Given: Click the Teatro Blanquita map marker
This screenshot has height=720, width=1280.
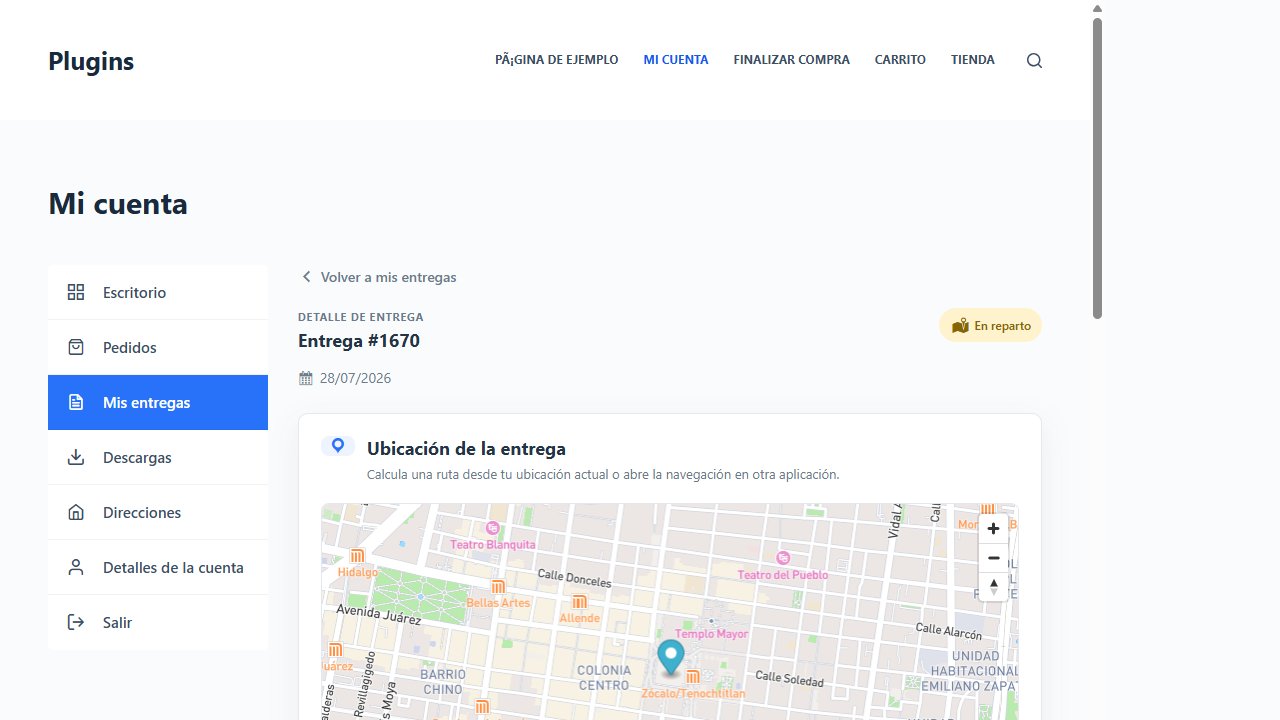Looking at the screenshot, I should click(492, 528).
